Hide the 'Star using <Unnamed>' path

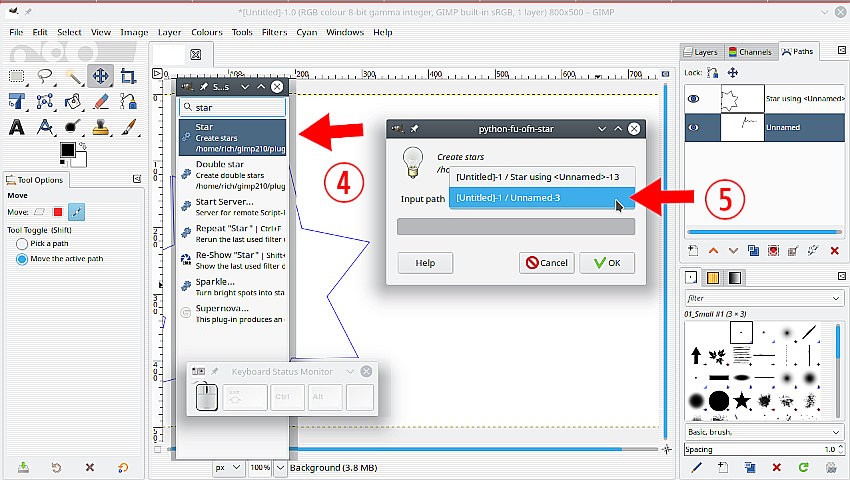coord(693,99)
